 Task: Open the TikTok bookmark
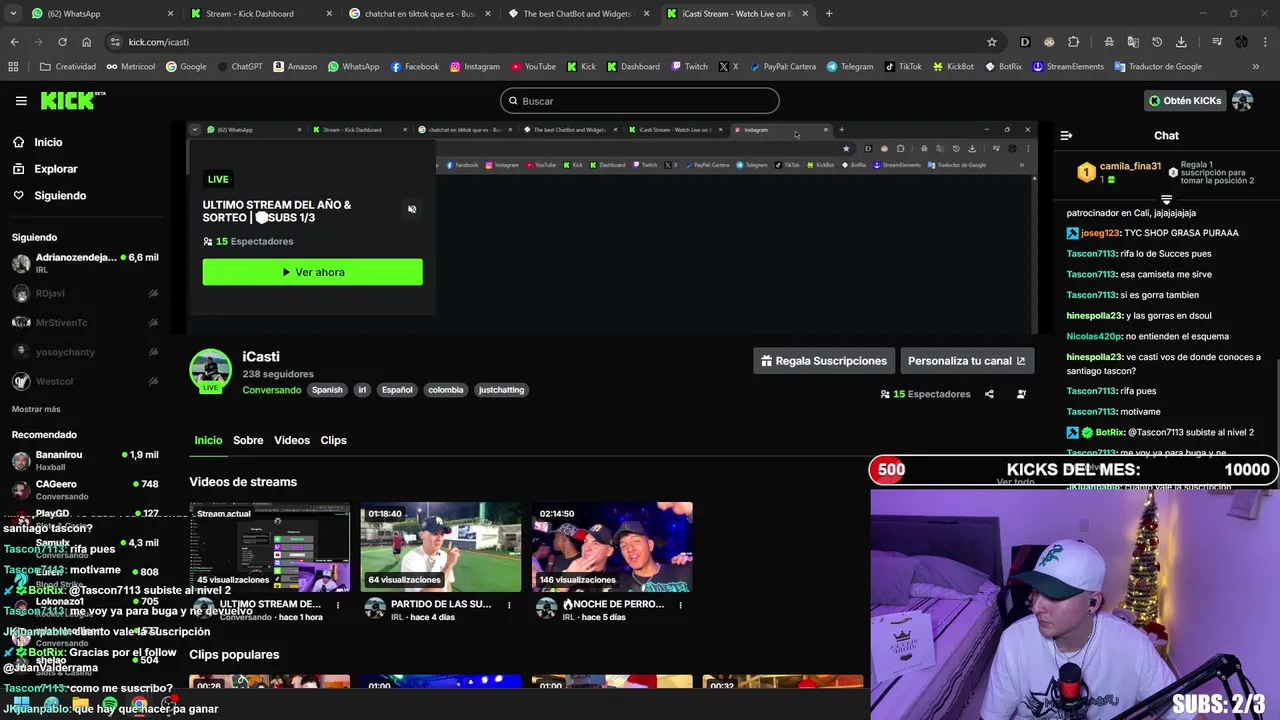[x=903, y=67]
